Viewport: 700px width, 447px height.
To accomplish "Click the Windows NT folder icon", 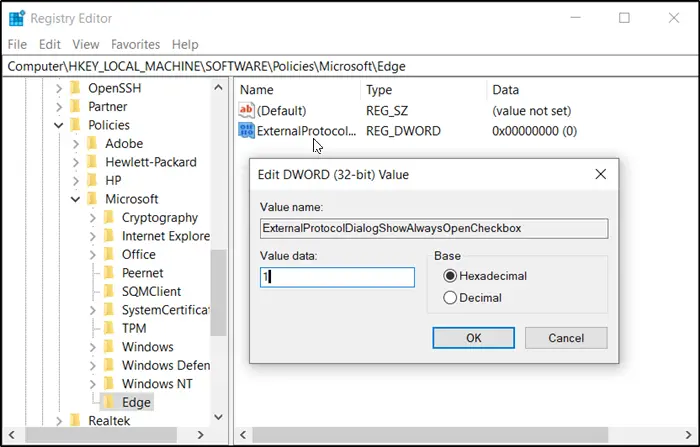I will click(109, 384).
